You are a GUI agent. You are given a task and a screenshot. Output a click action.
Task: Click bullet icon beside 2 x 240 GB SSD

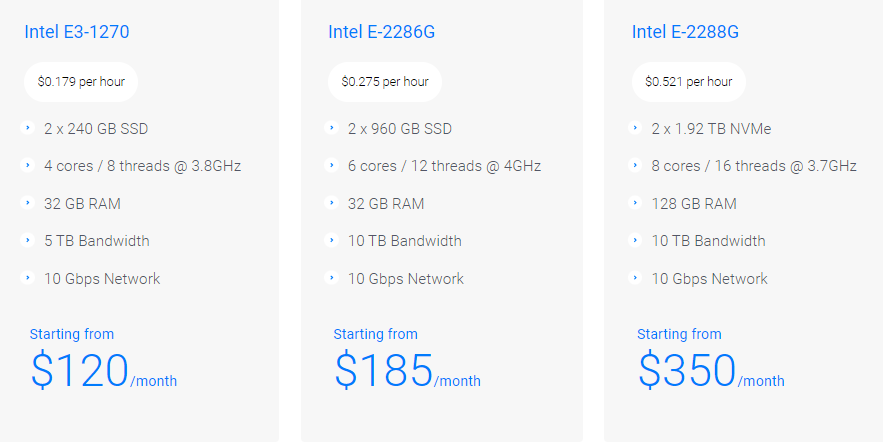pyautogui.click(x=27, y=128)
